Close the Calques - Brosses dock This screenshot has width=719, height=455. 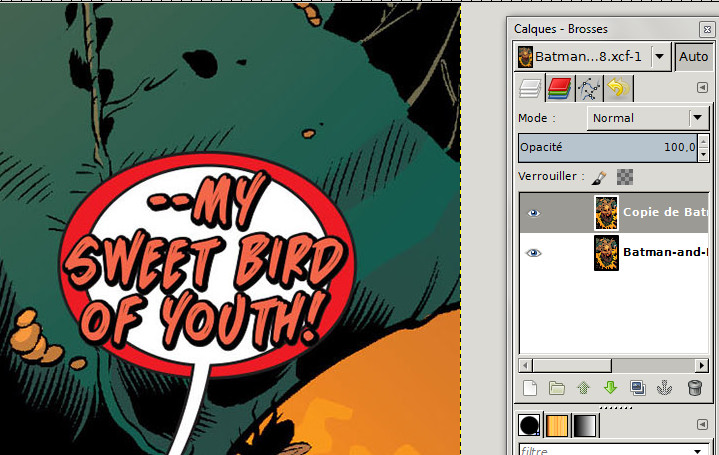707,29
